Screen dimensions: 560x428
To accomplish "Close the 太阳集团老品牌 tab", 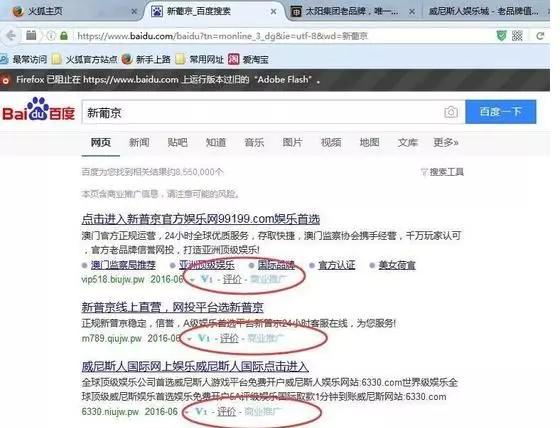I will [412, 11].
